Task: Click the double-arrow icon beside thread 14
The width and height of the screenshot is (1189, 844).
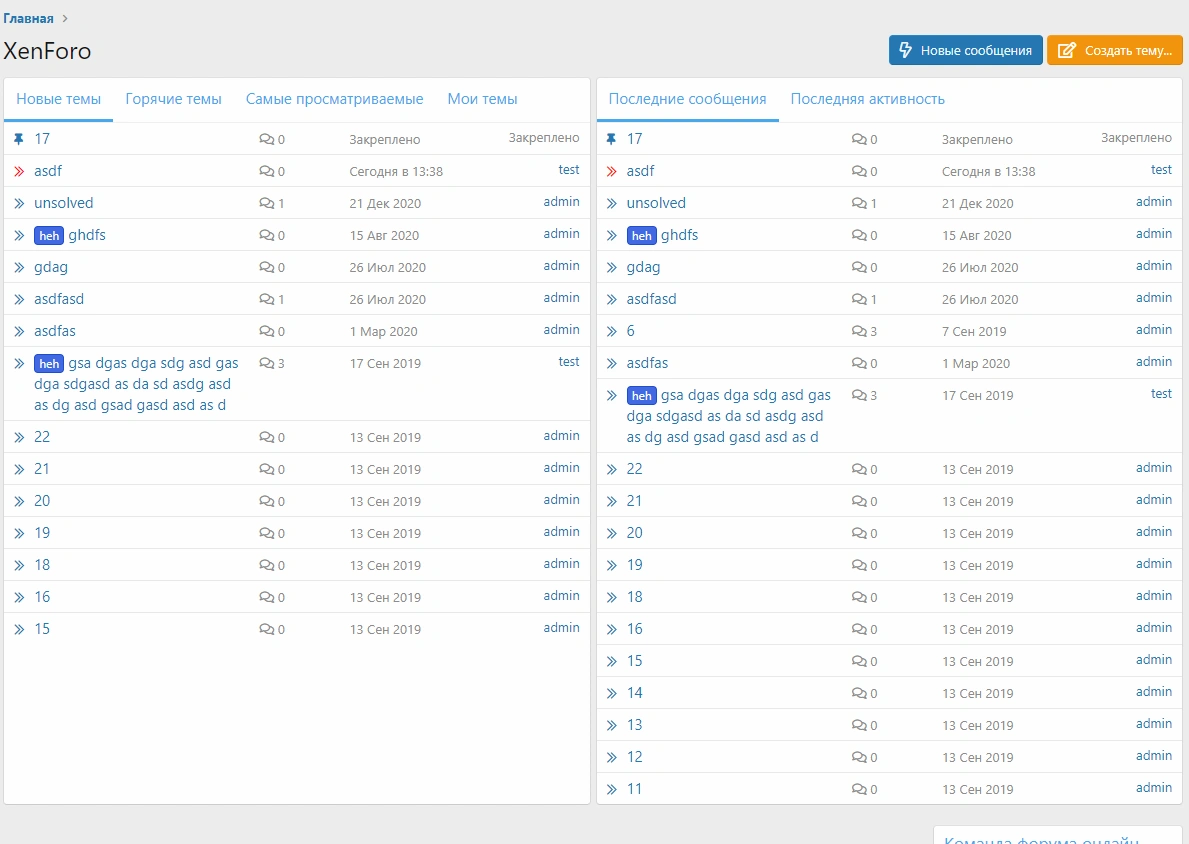Action: click(x=612, y=693)
